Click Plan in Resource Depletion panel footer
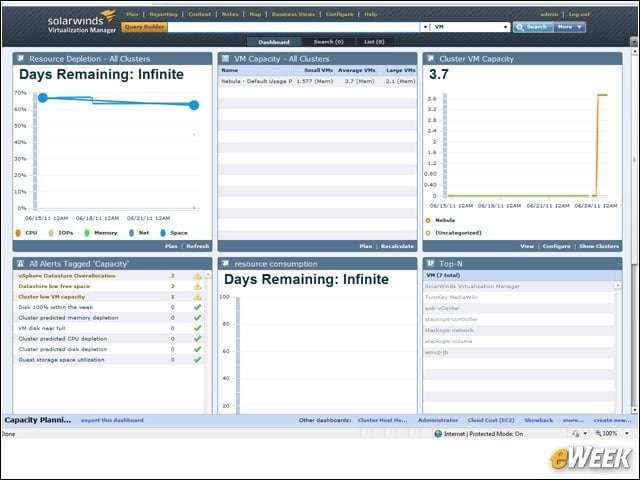This screenshot has width=640, height=480. (171, 246)
